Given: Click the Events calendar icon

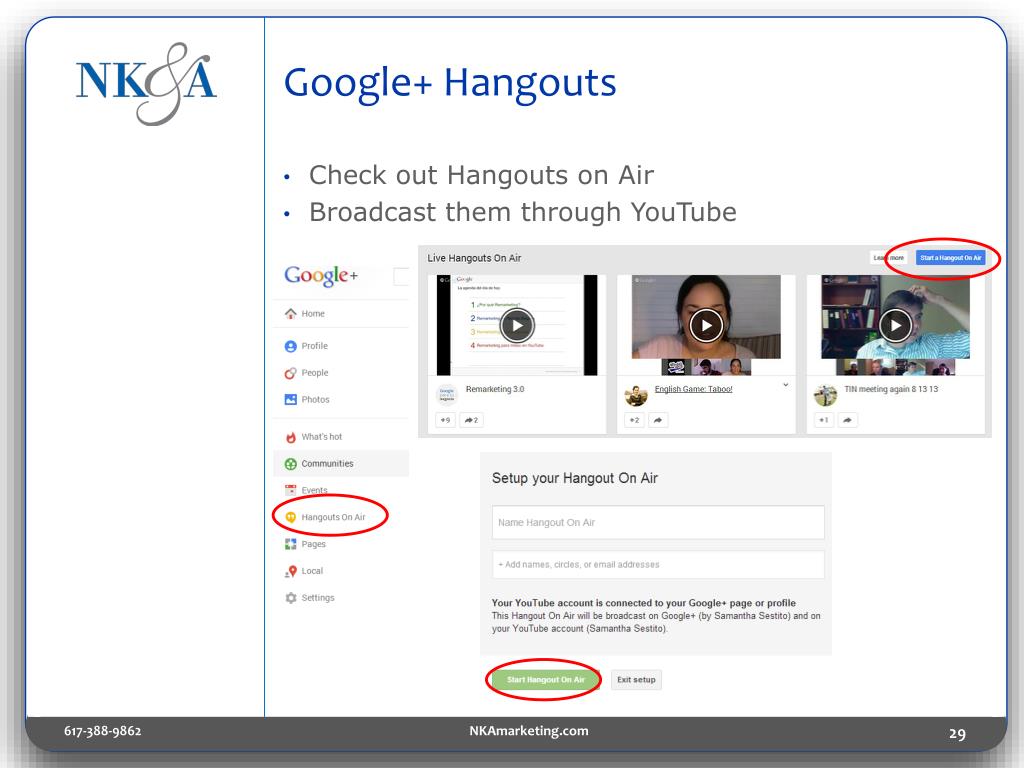Looking at the screenshot, I should (291, 490).
